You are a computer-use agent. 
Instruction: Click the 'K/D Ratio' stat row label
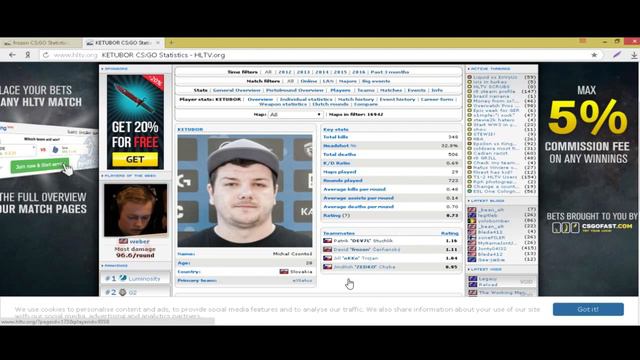pyautogui.click(x=337, y=163)
